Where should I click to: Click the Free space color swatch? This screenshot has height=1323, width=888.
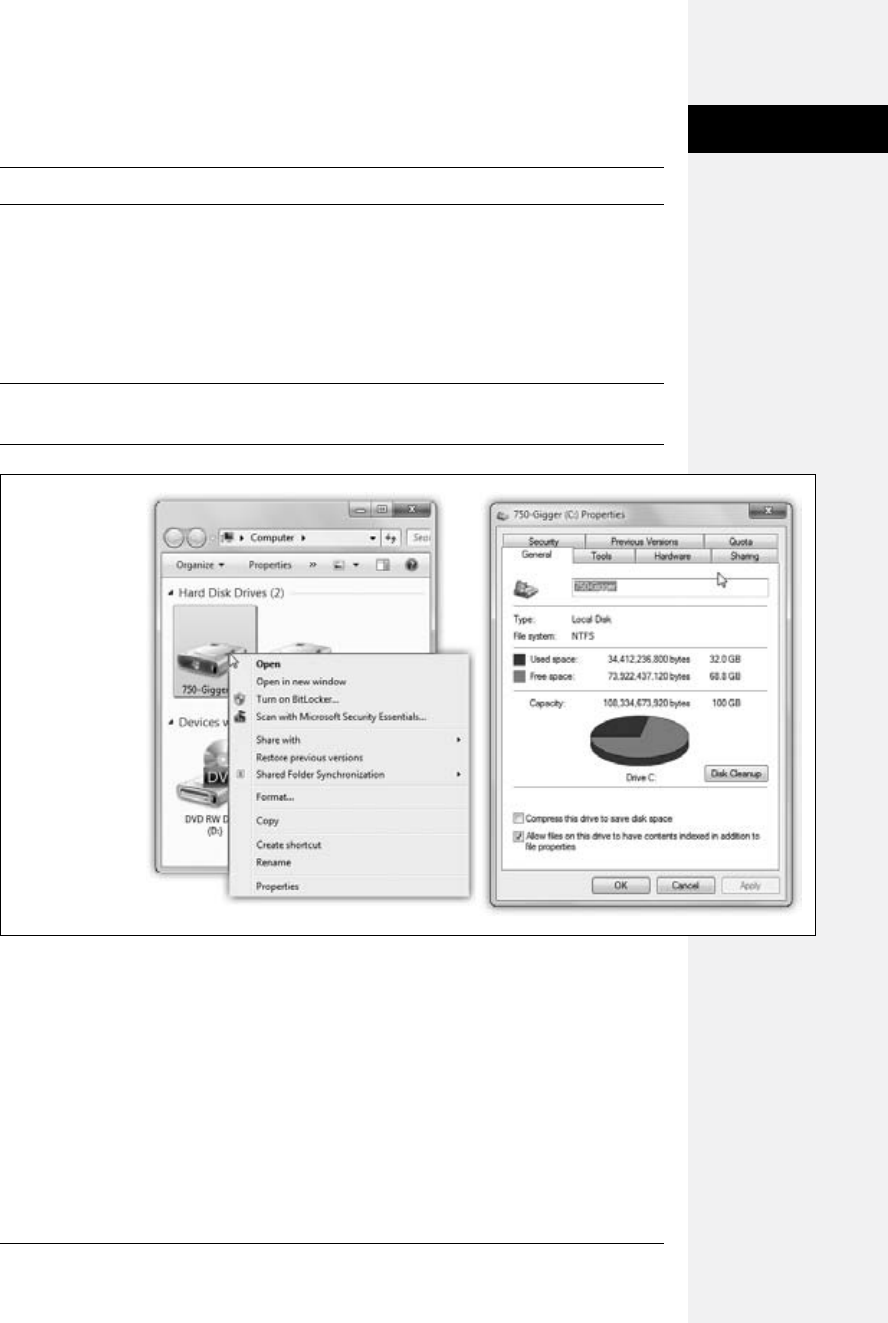[x=520, y=677]
